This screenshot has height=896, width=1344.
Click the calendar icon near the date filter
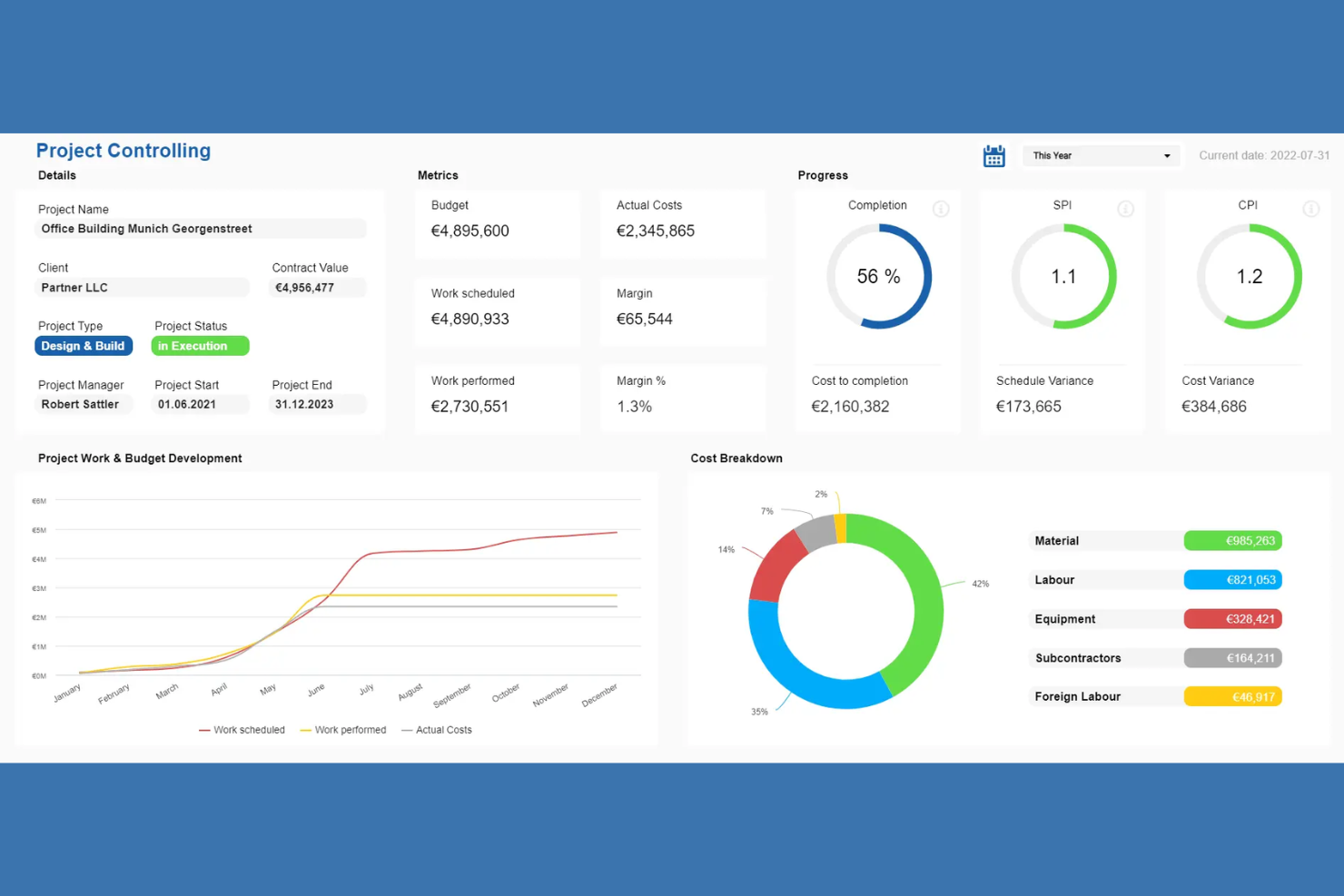[x=993, y=155]
